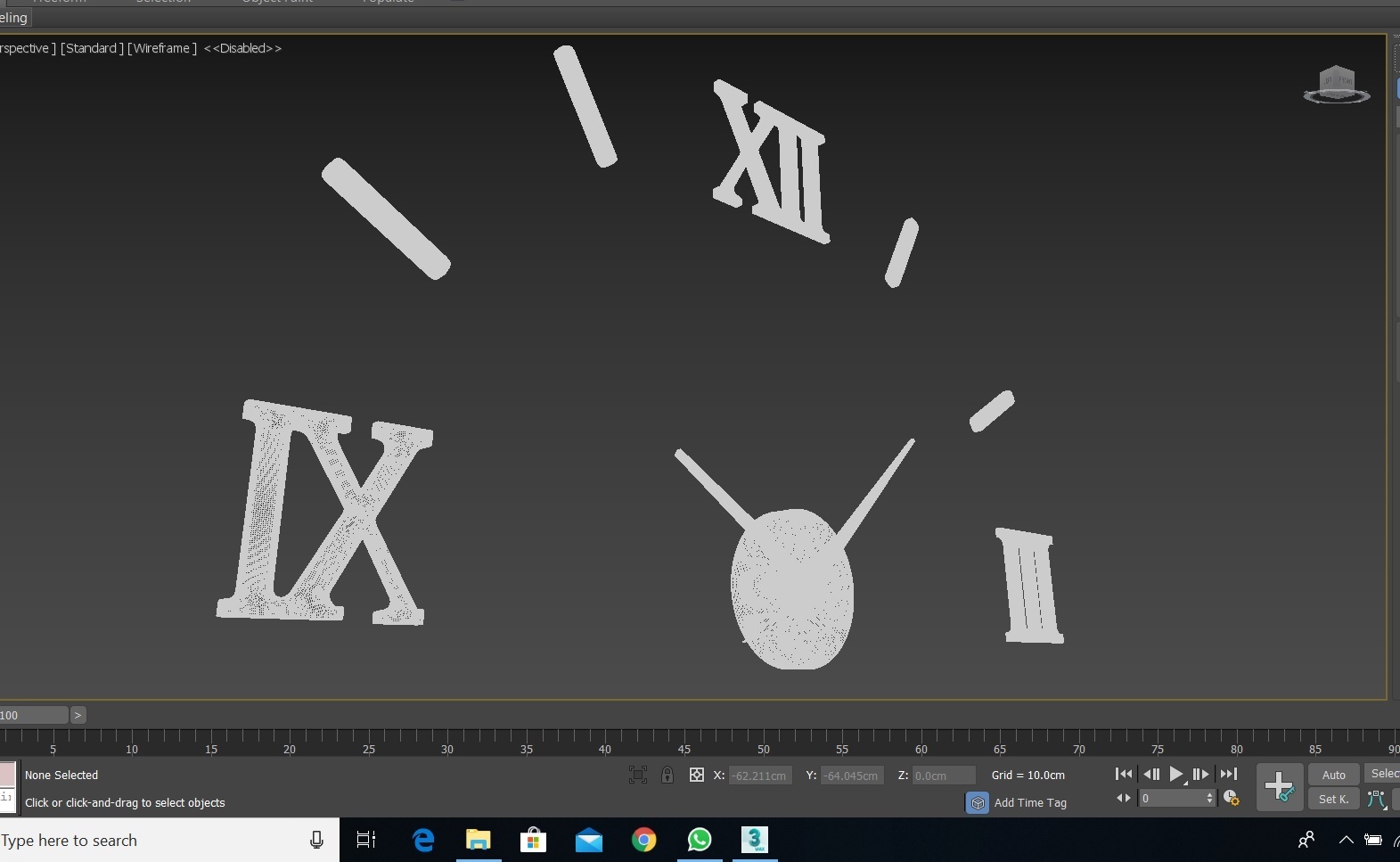Click the time slider frame 100 handle

[34, 715]
